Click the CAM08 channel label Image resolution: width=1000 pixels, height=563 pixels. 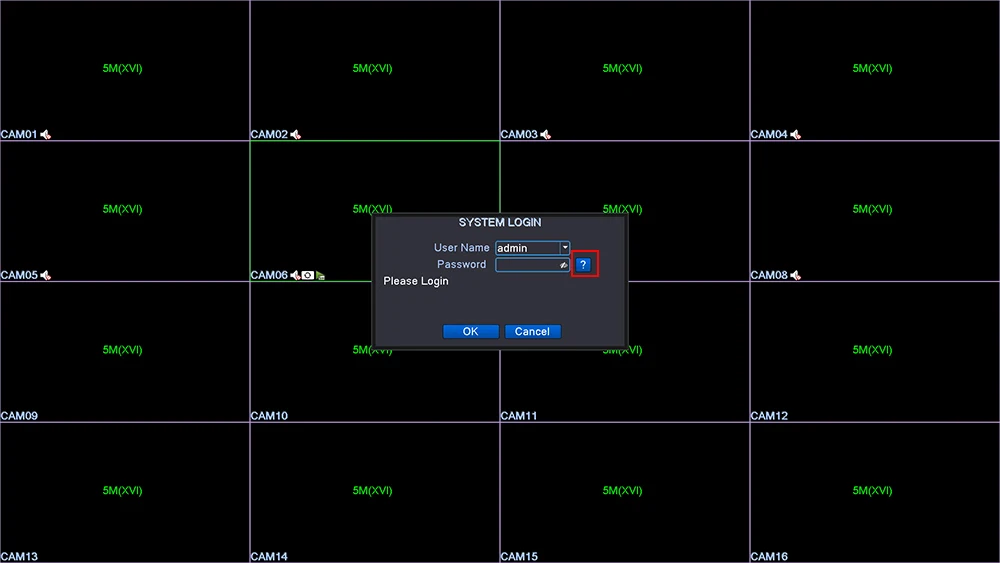coord(769,275)
